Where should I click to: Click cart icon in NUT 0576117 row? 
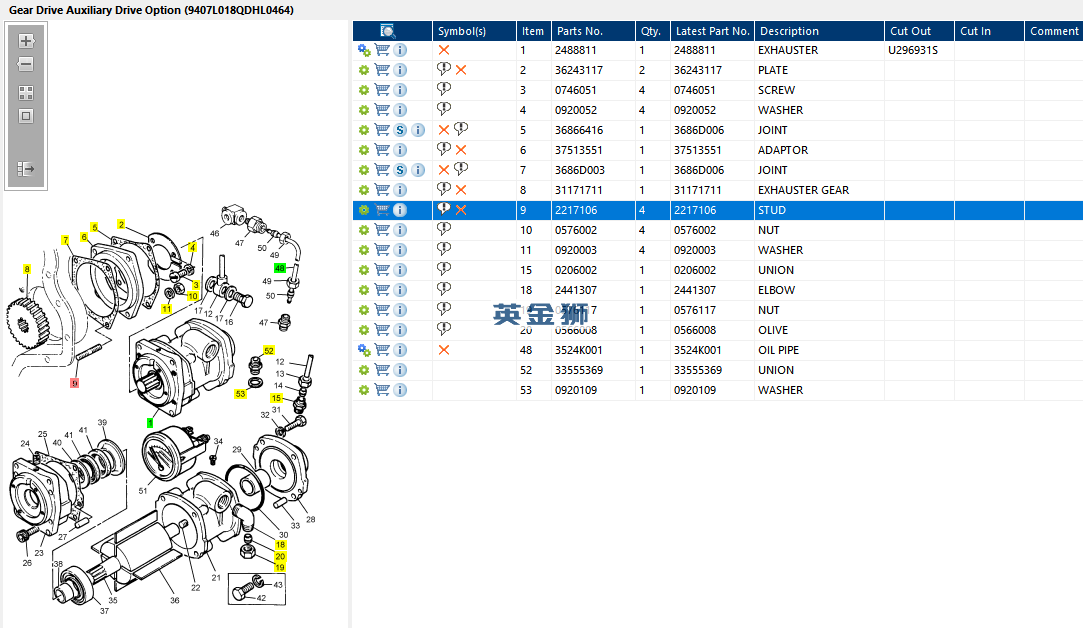pyautogui.click(x=382, y=310)
